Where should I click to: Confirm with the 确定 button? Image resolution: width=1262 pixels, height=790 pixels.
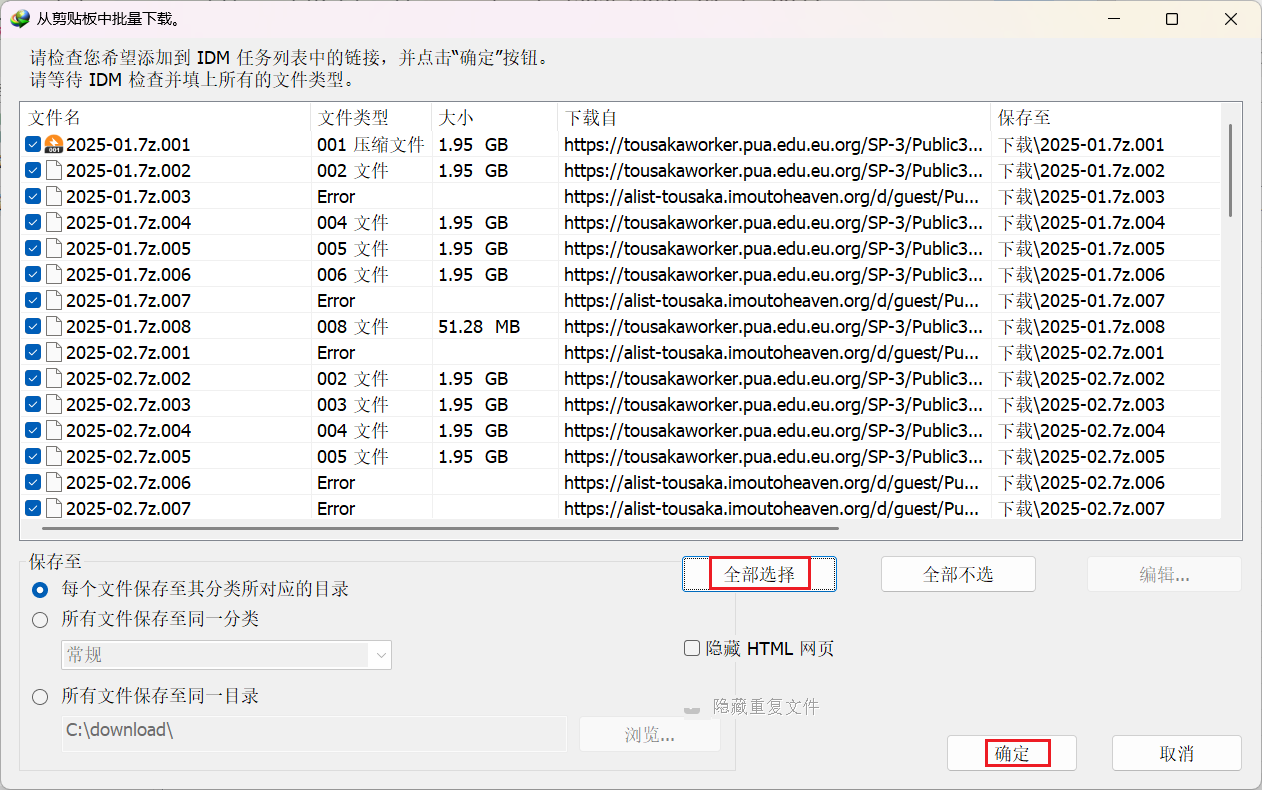tap(1012, 753)
